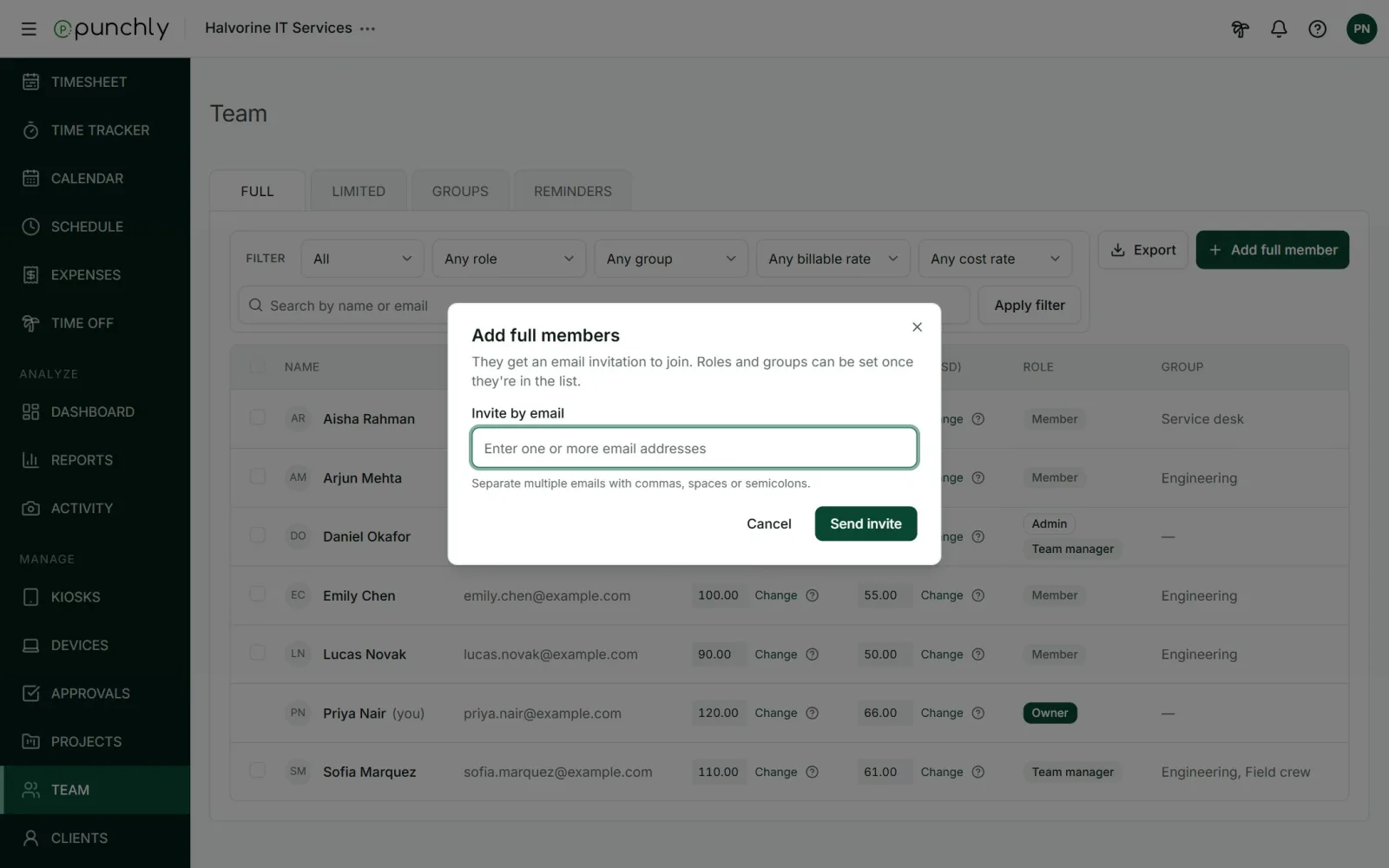This screenshot has height=868, width=1389.
Task: Cancel the invite dialog
Action: tap(769, 523)
